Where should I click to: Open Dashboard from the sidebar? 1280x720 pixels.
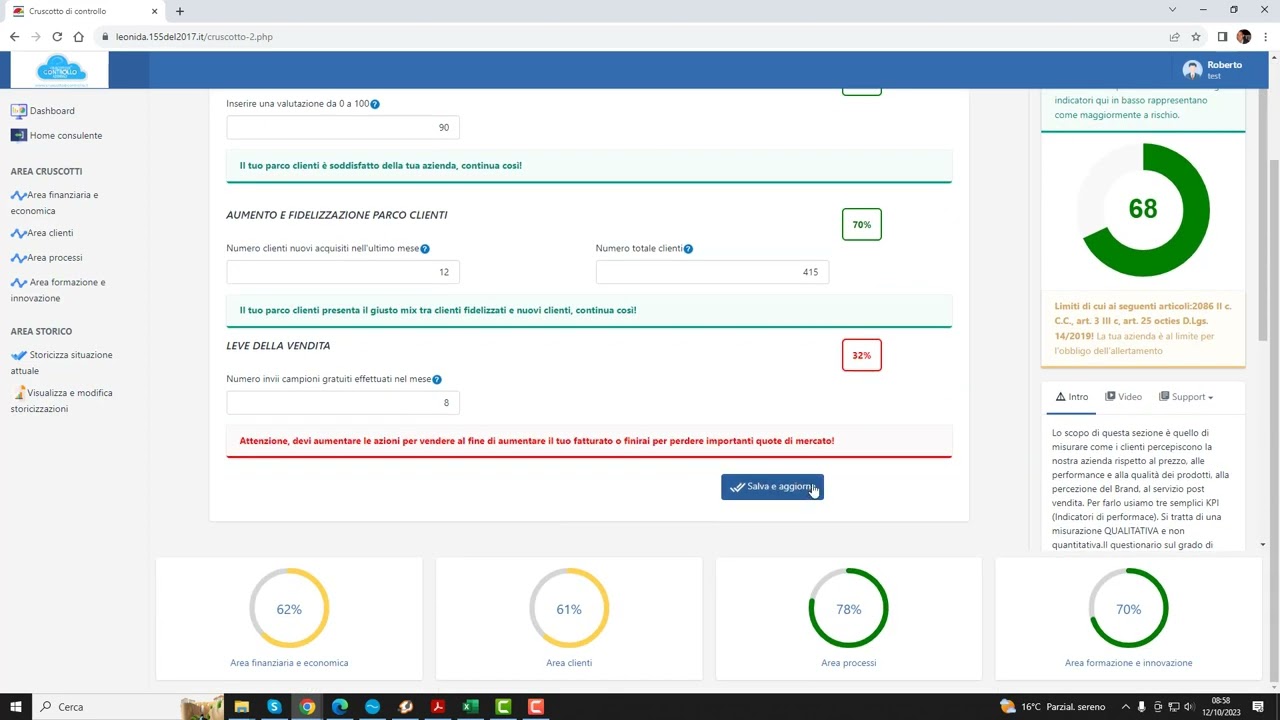(x=51, y=111)
